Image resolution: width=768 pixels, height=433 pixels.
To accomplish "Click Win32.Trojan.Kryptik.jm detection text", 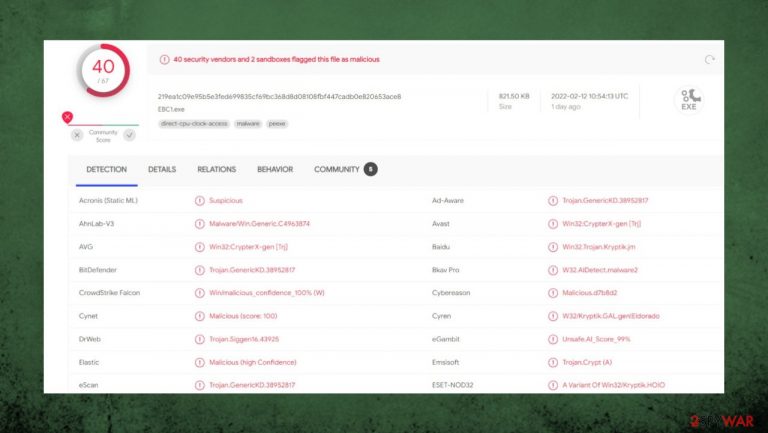I will 599,246.
